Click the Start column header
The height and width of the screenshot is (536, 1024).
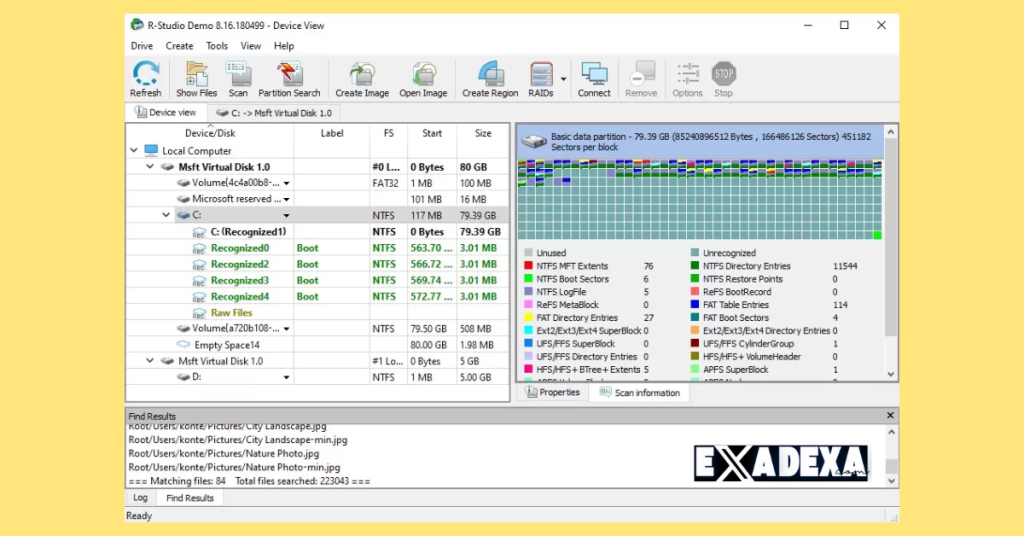[432, 133]
